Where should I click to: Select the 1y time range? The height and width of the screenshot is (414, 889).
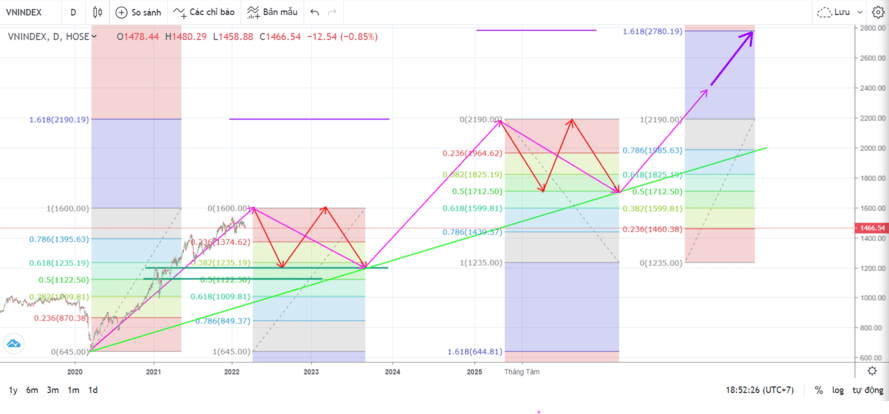(13, 390)
